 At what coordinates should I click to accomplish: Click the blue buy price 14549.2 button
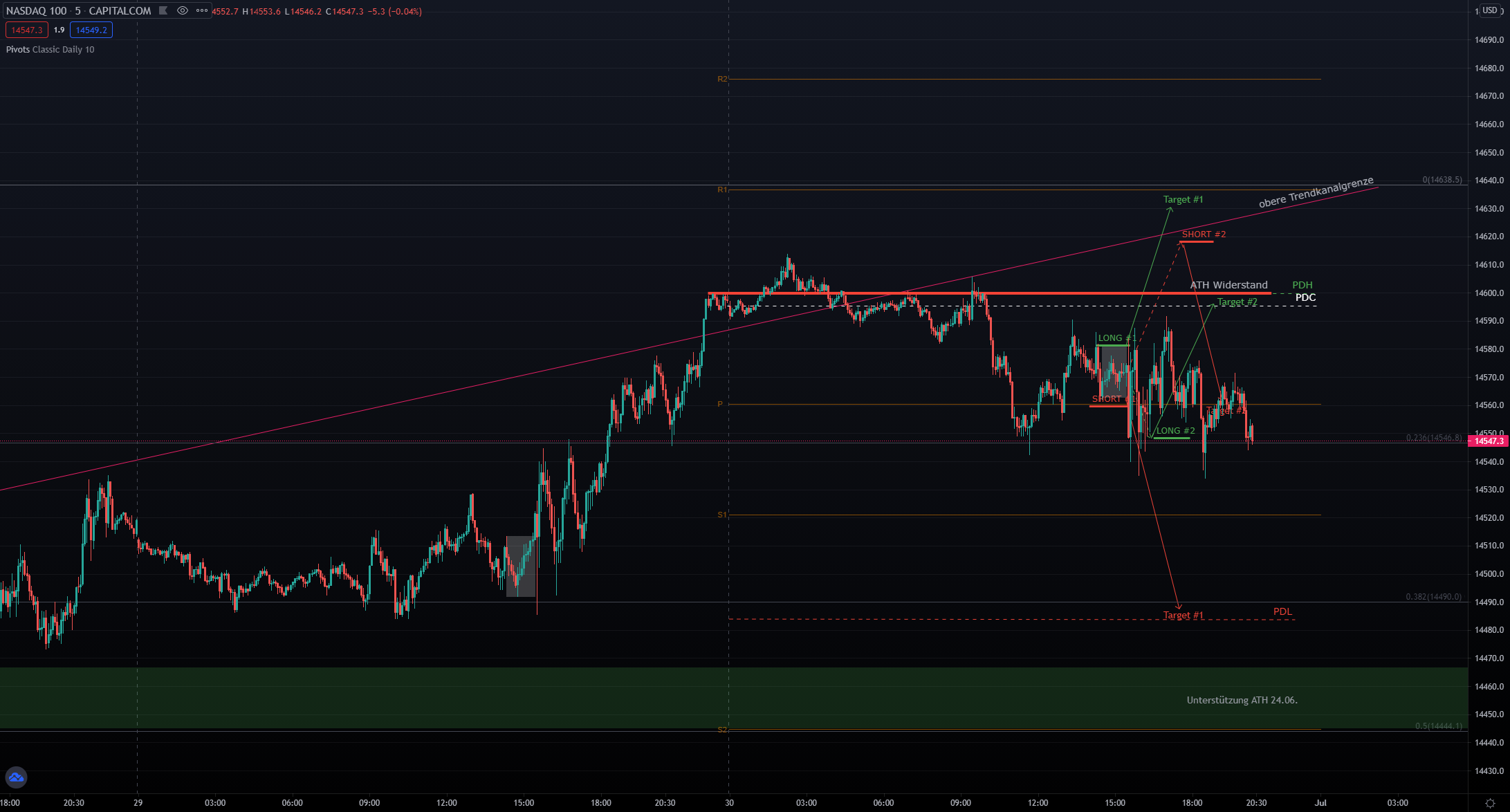[x=91, y=30]
